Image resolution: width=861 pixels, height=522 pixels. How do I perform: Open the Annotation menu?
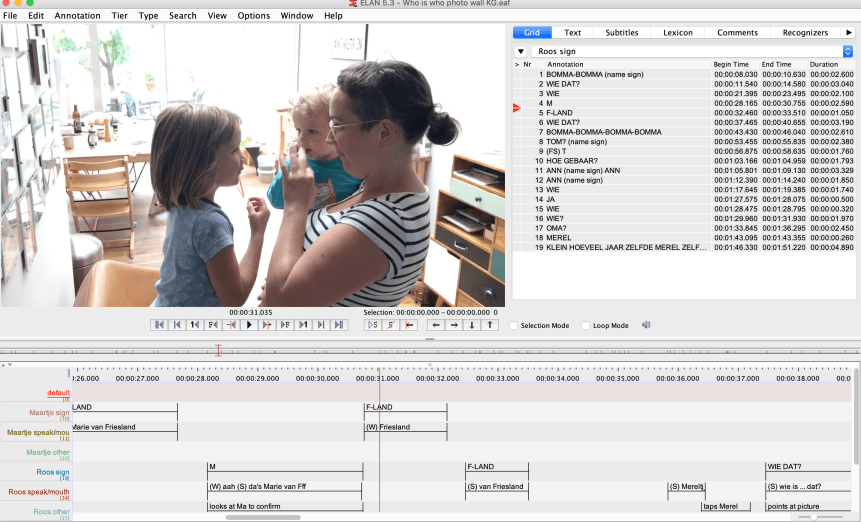point(77,16)
